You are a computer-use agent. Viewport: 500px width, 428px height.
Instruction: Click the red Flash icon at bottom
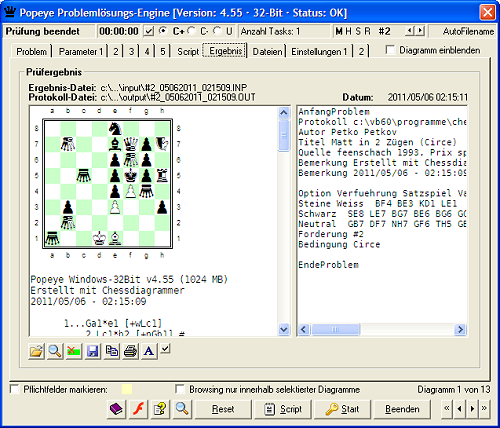pos(138,409)
